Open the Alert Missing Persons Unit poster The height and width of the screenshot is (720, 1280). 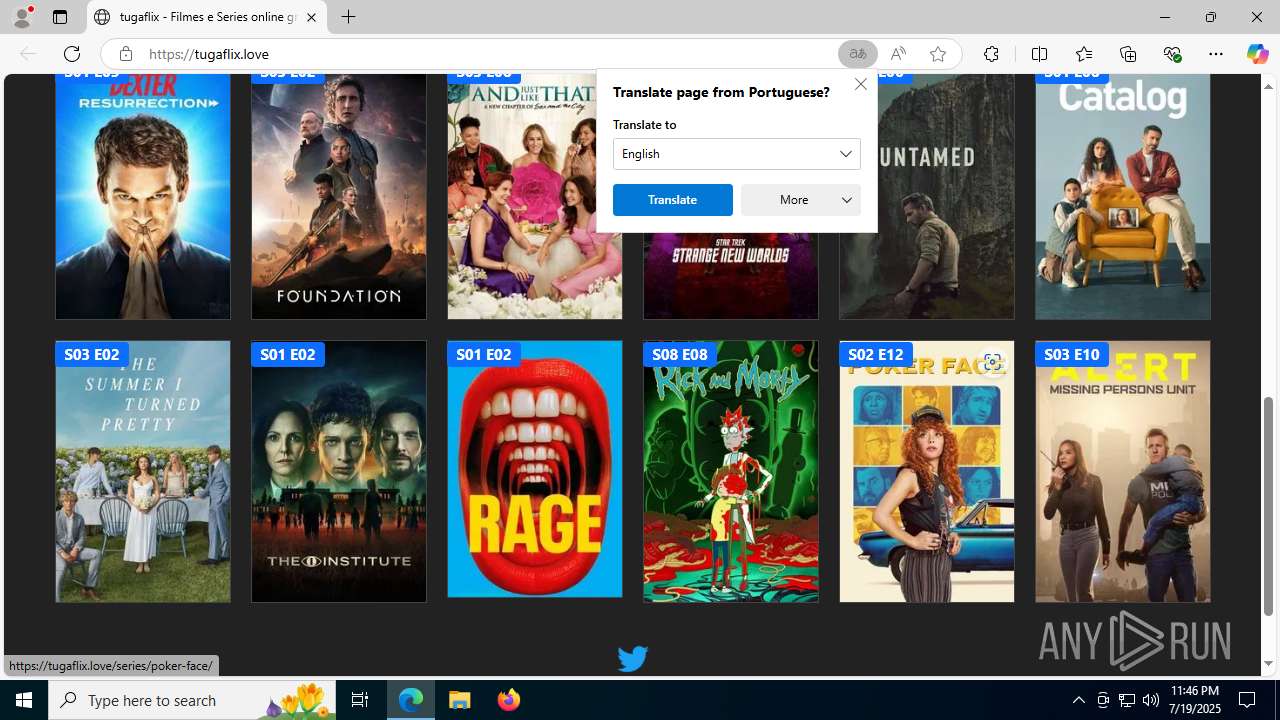click(1123, 472)
